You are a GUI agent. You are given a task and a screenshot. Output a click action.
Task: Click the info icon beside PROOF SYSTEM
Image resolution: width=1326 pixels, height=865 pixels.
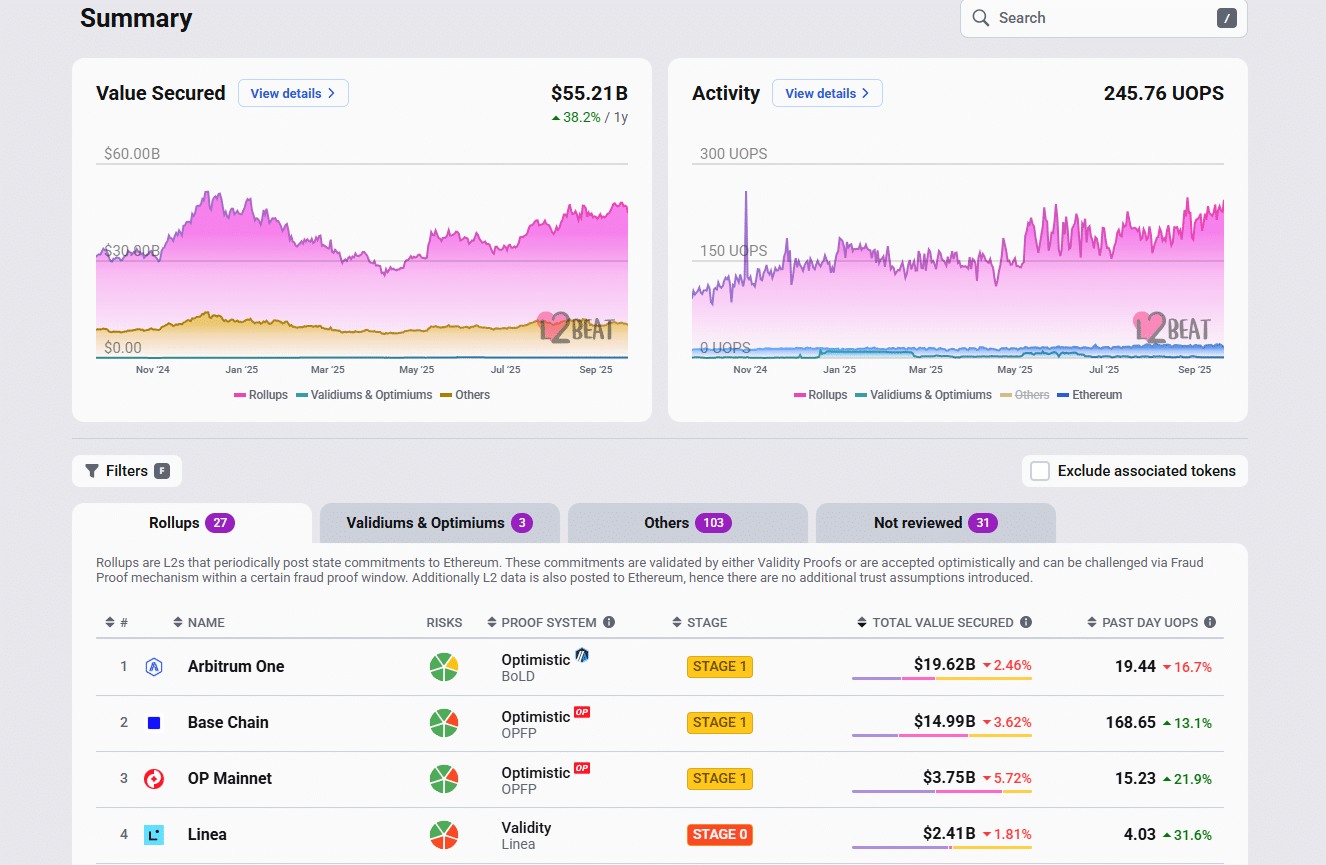(609, 622)
